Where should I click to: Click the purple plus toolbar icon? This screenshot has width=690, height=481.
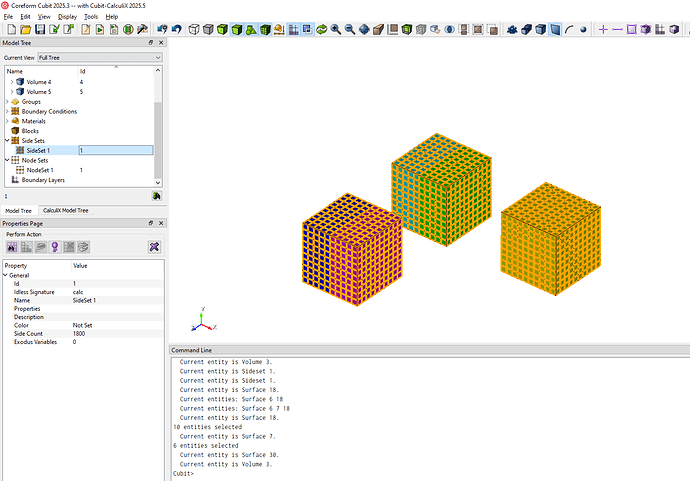point(603,29)
